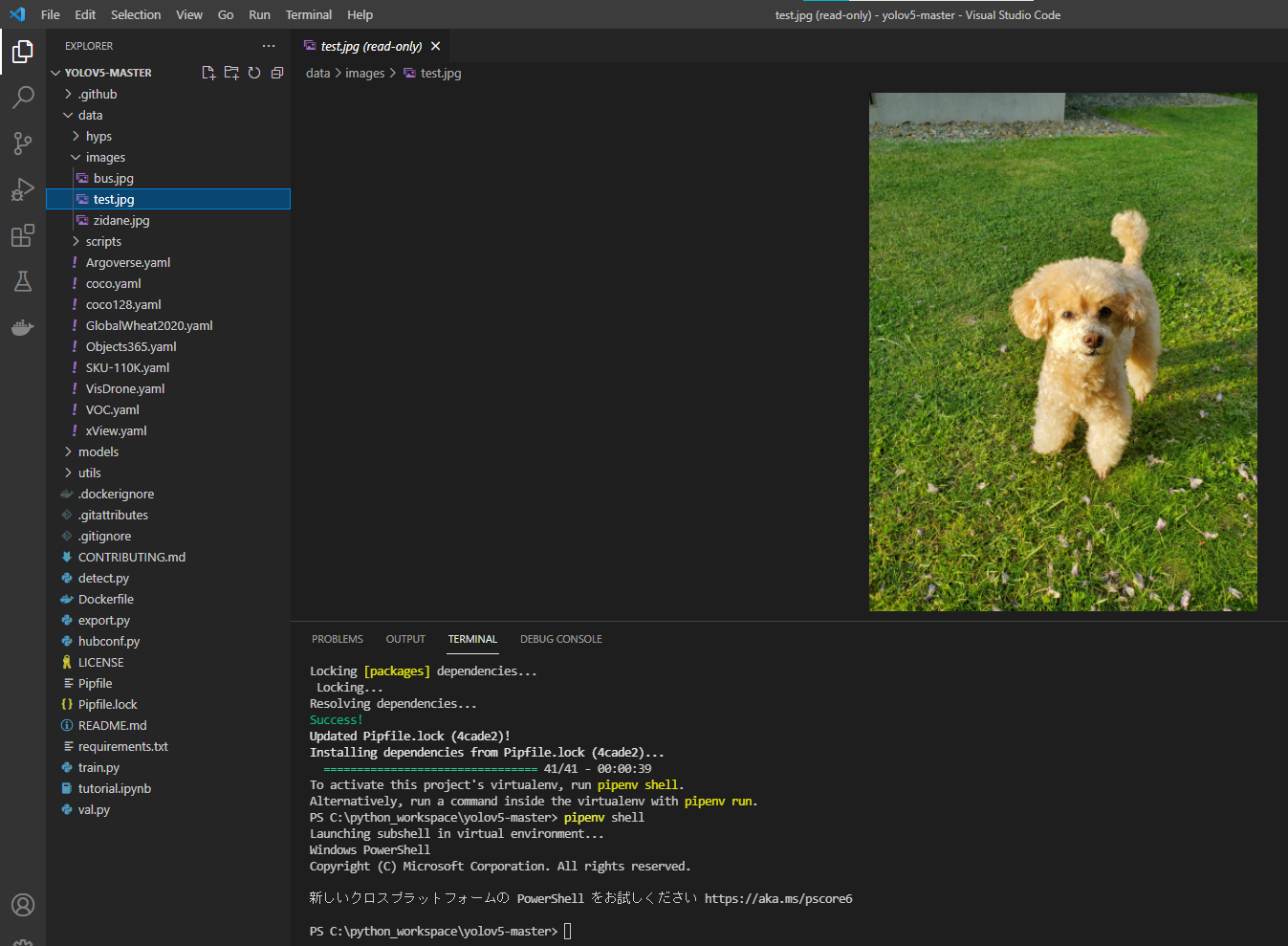Select zidane.jpg in the file tree
Image resolution: width=1288 pixels, height=946 pixels.
[x=121, y=219]
